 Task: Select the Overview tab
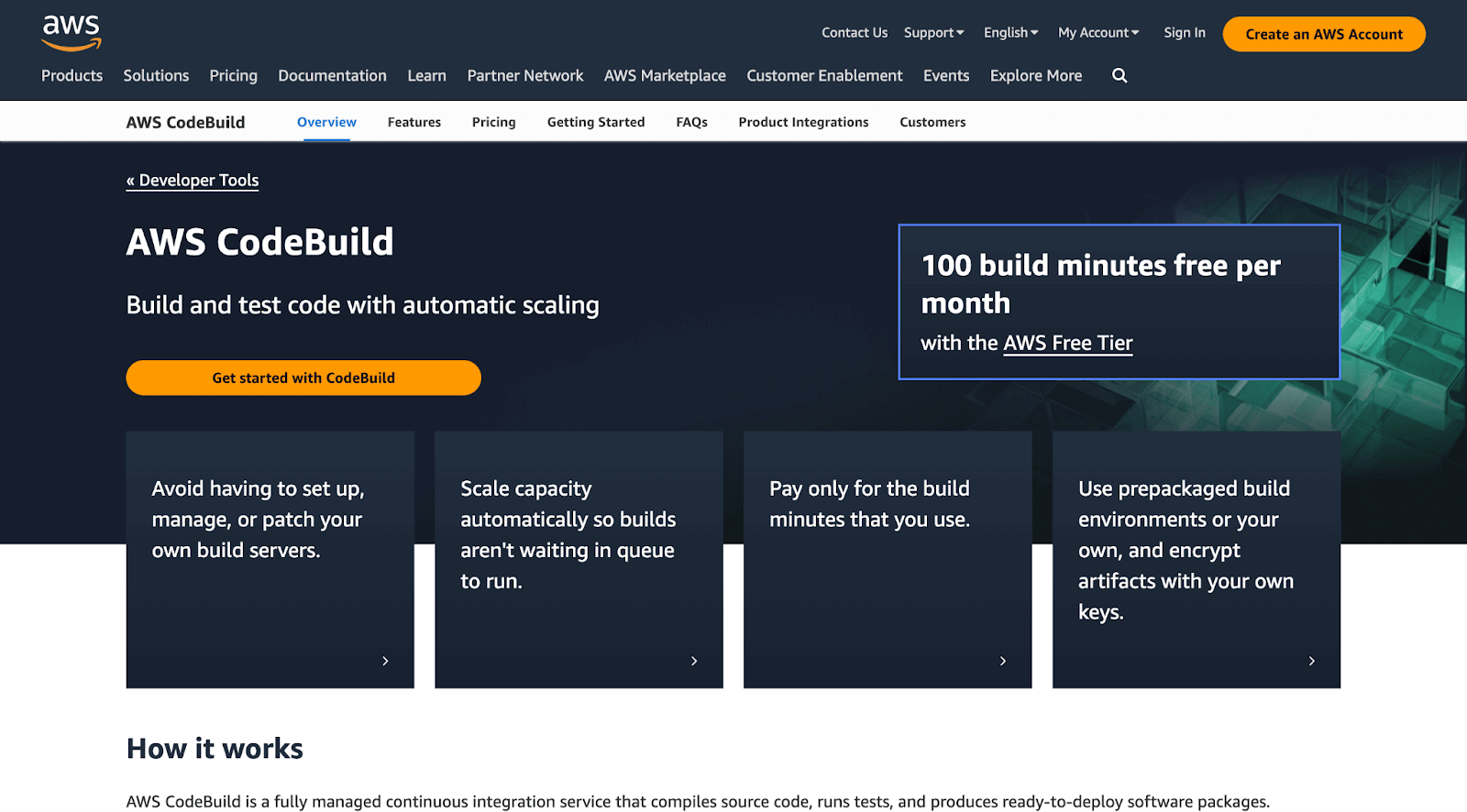tap(326, 122)
